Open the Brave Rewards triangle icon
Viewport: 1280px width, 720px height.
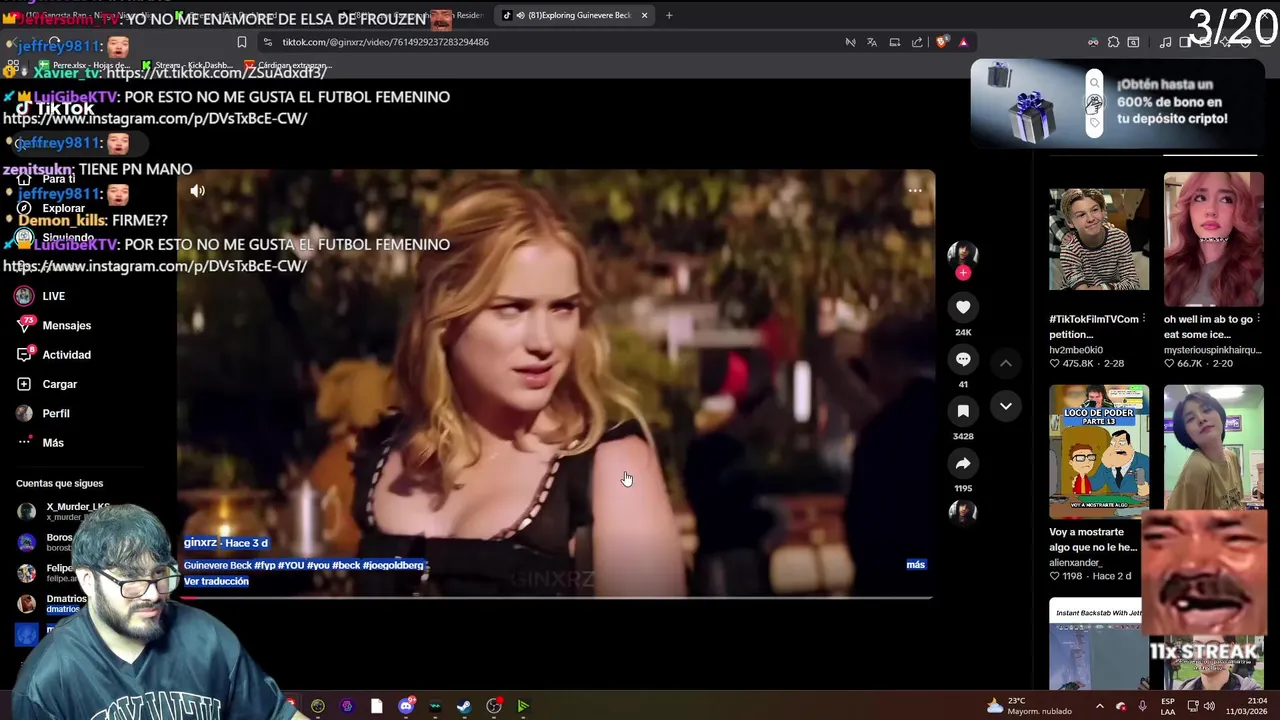tap(963, 42)
